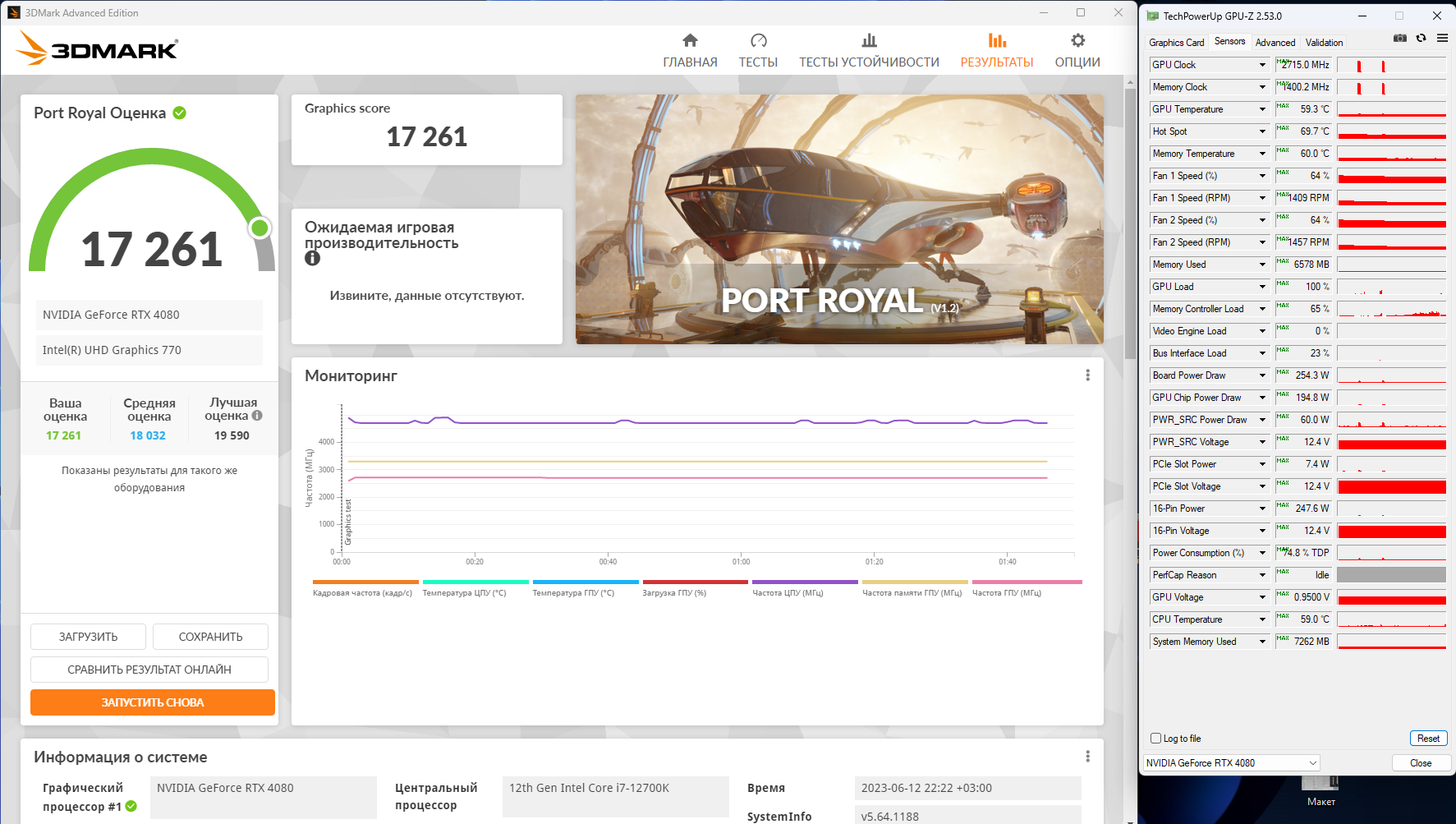Click the 3DMark app icon in title bar
This screenshot has width=1456, height=824.
(13, 12)
